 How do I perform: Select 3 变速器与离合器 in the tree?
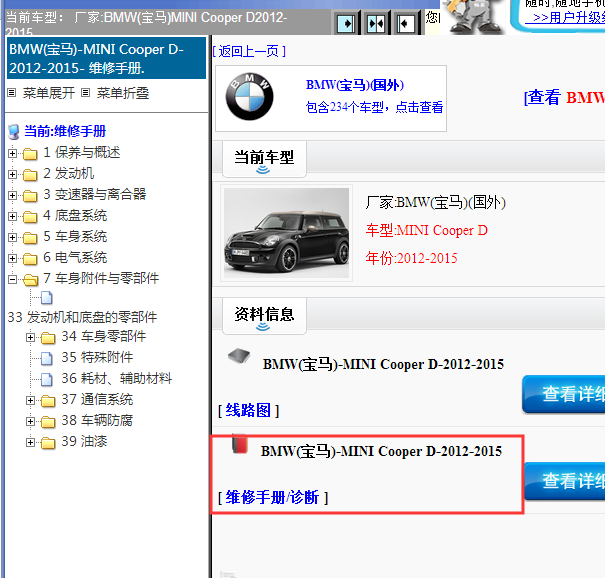click(95, 194)
